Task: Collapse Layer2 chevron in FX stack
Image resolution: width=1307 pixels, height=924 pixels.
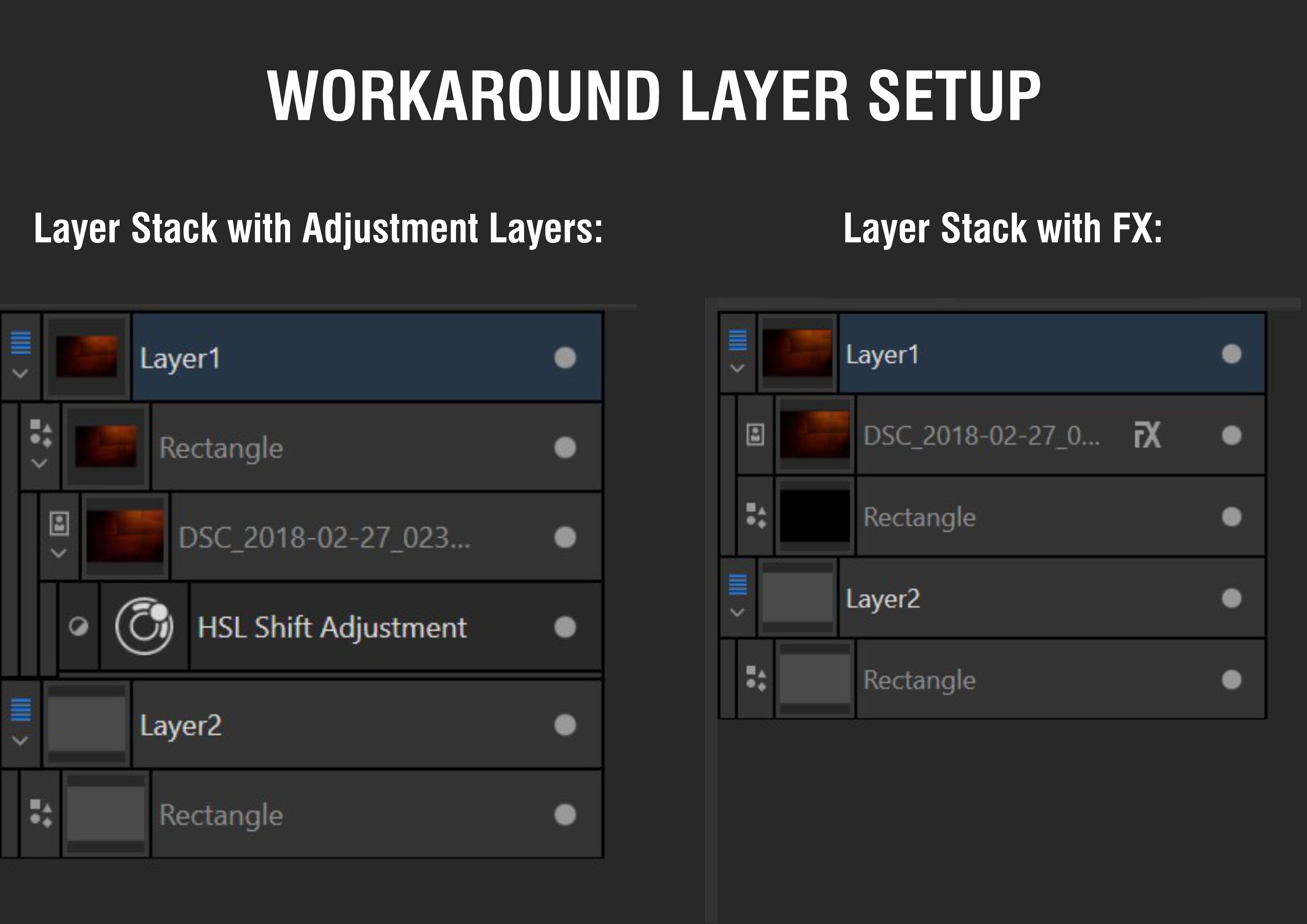Action: pyautogui.click(x=737, y=613)
